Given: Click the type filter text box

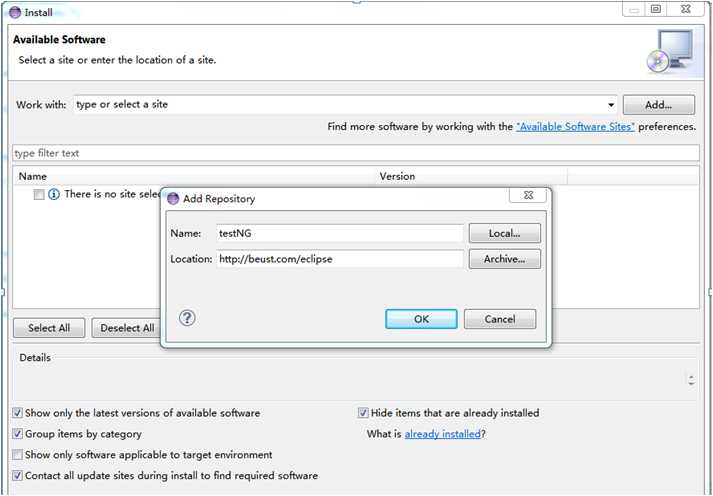Looking at the screenshot, I should point(356,153).
